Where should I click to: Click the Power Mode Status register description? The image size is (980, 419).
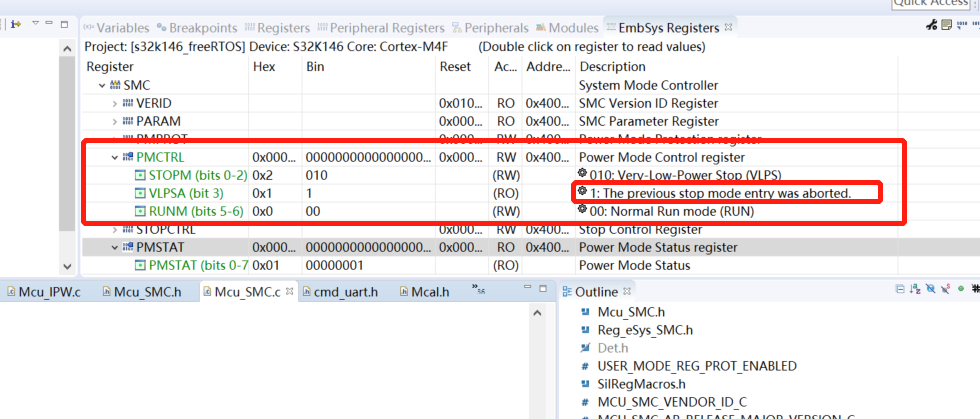(x=658, y=248)
